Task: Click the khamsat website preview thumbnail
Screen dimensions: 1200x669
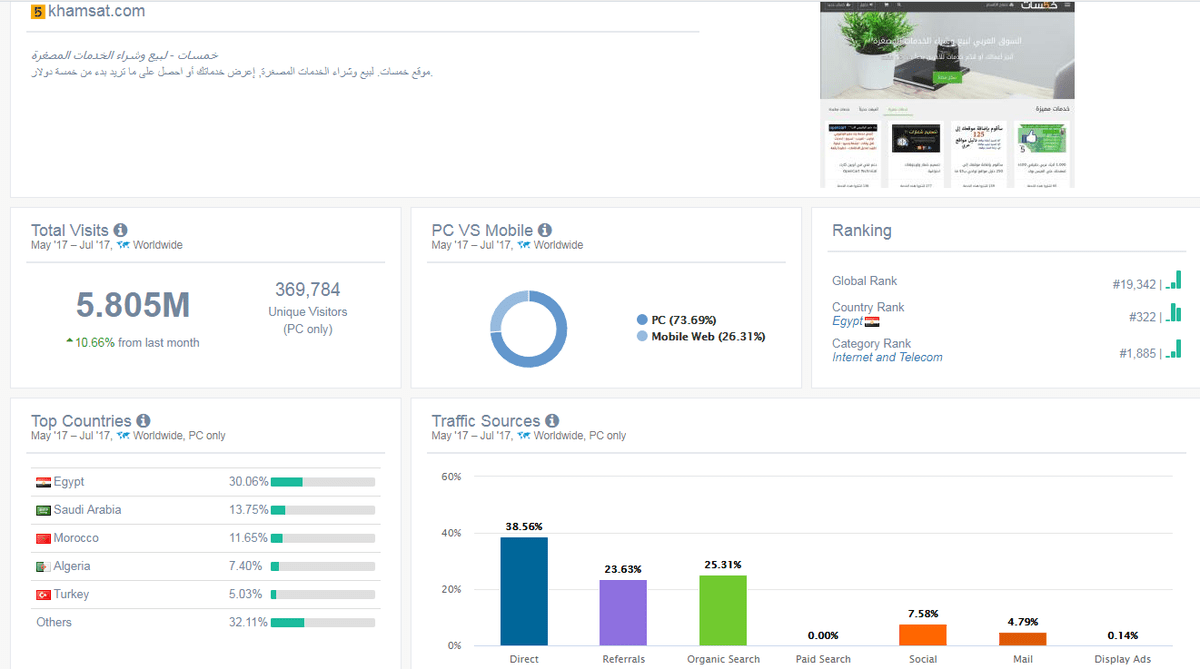Action: pyautogui.click(x=946, y=94)
